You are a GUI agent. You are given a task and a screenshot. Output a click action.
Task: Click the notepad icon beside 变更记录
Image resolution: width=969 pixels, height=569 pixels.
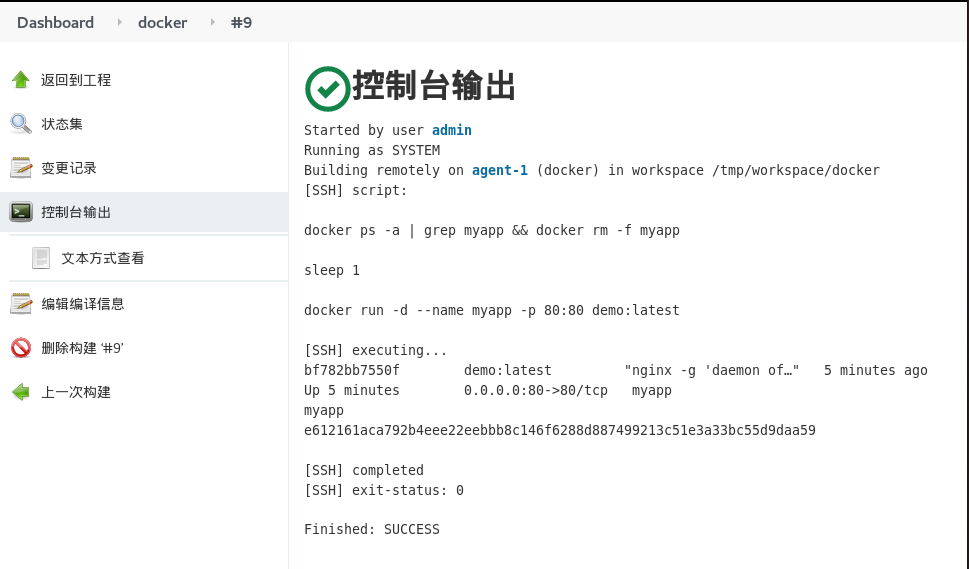click(x=21, y=168)
